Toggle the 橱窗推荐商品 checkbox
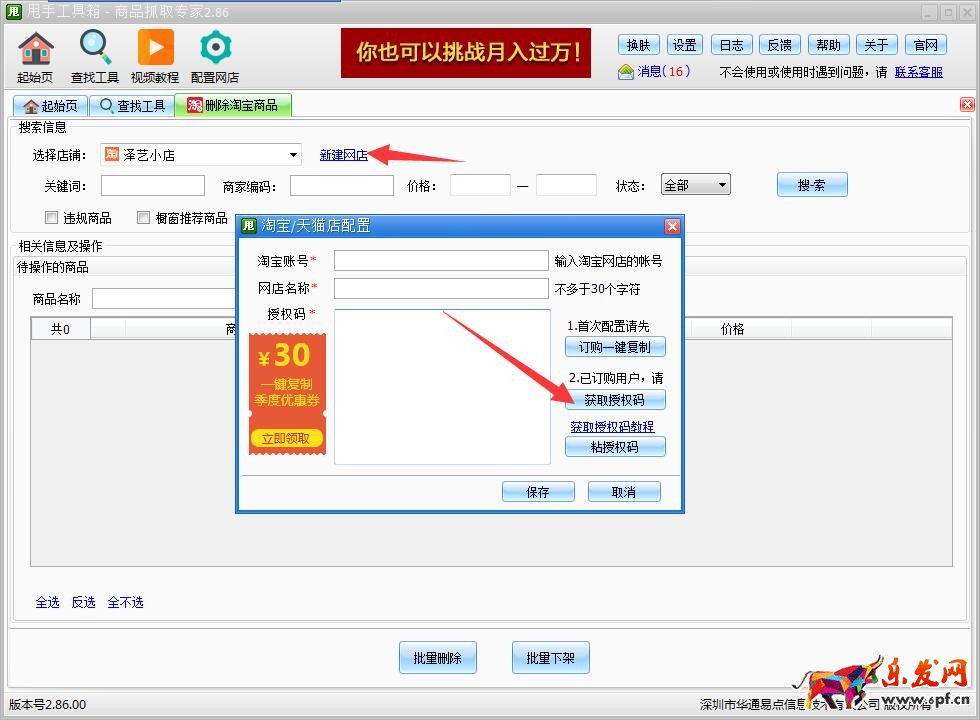Viewport: 980px width, 720px height. pos(144,218)
